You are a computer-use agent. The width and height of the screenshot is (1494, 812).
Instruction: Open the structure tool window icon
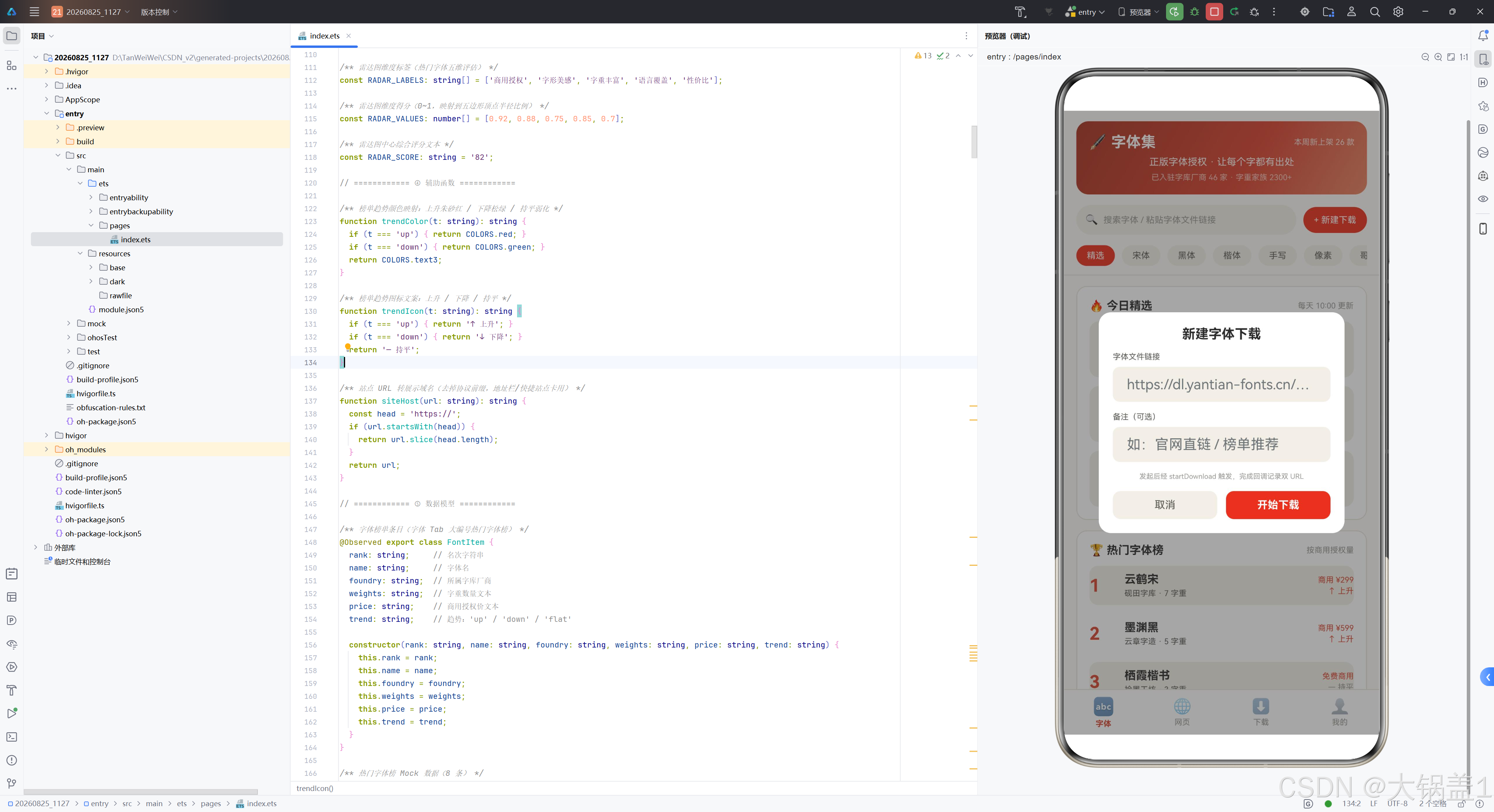(12, 65)
